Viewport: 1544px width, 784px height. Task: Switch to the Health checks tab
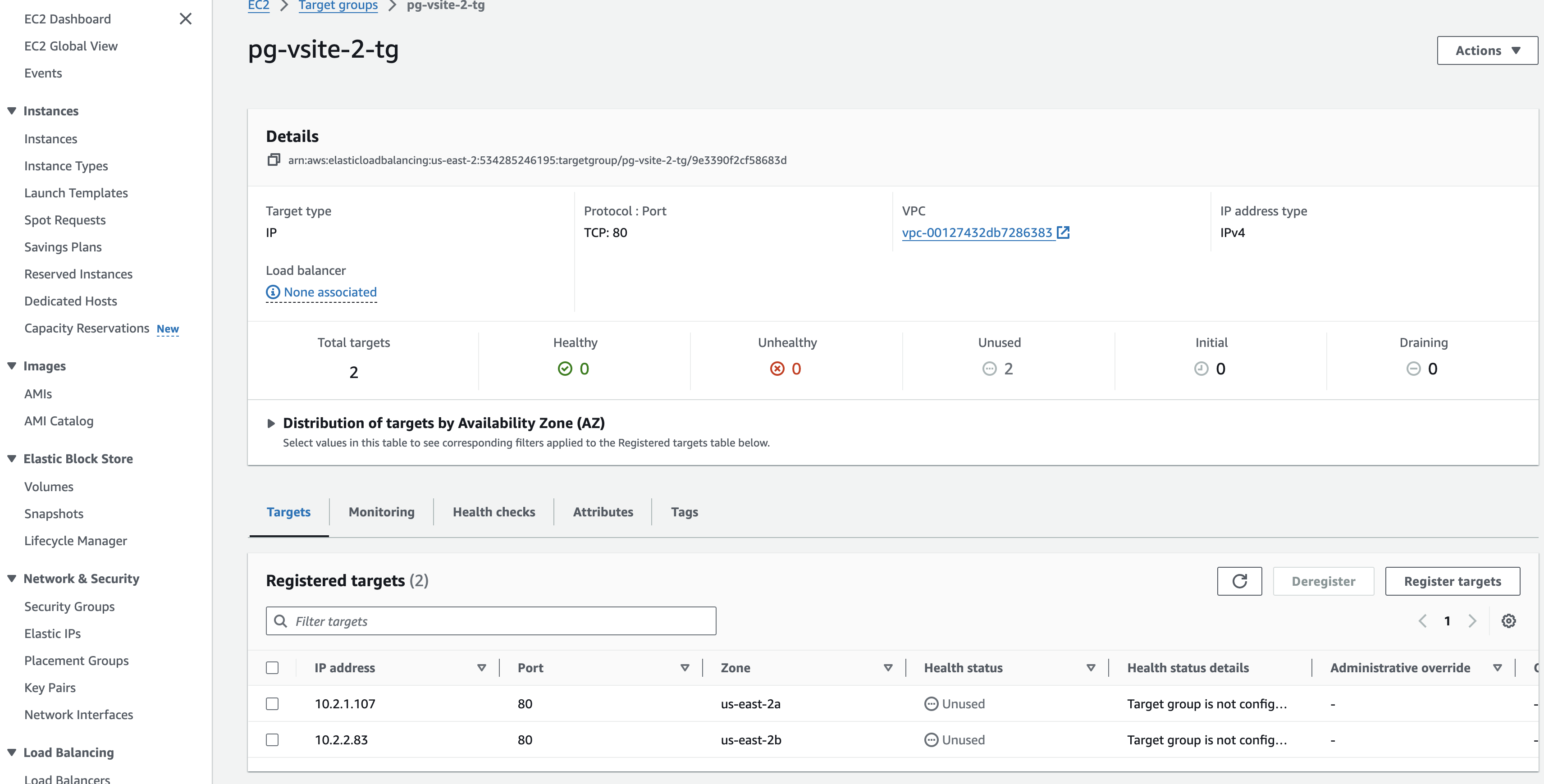pyautogui.click(x=494, y=512)
